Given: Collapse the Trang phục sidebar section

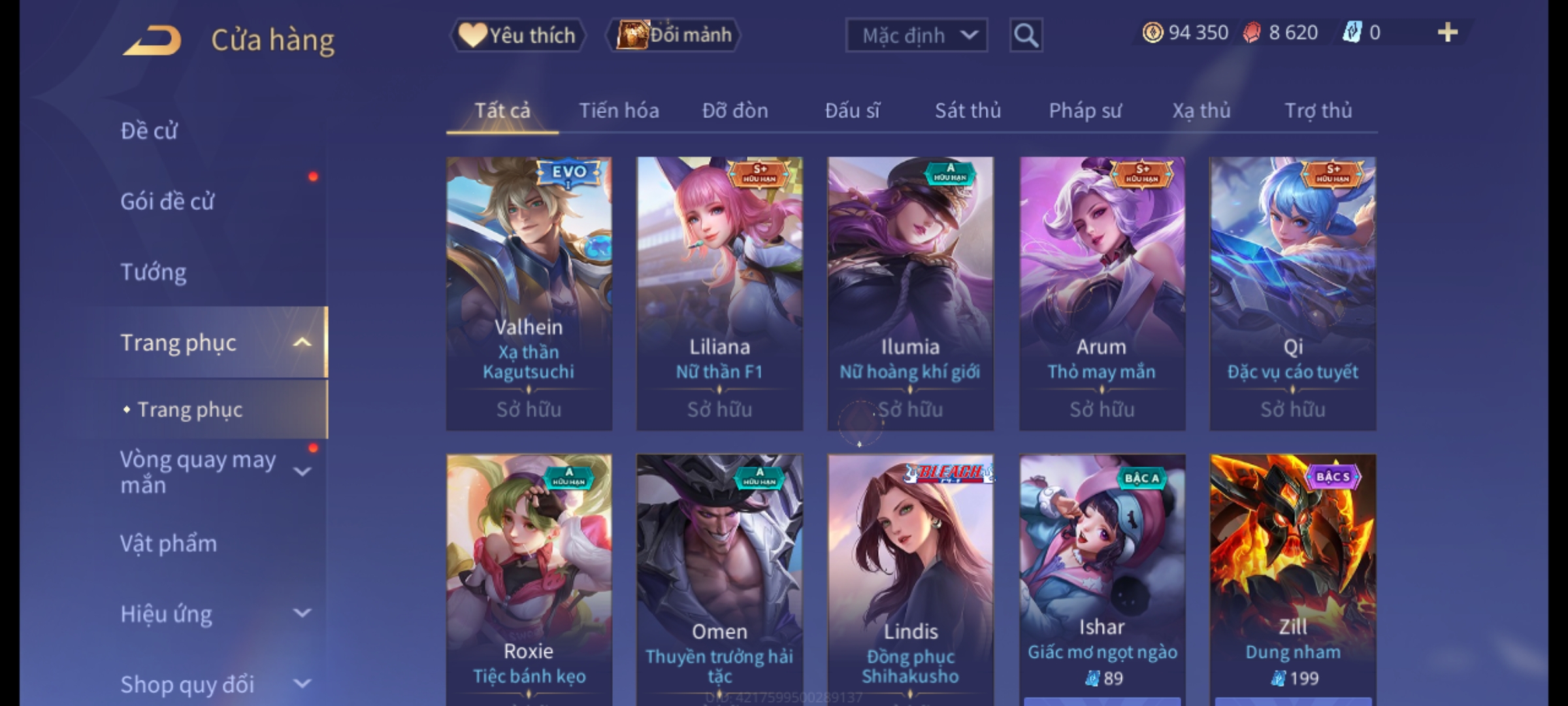Looking at the screenshot, I should point(302,343).
